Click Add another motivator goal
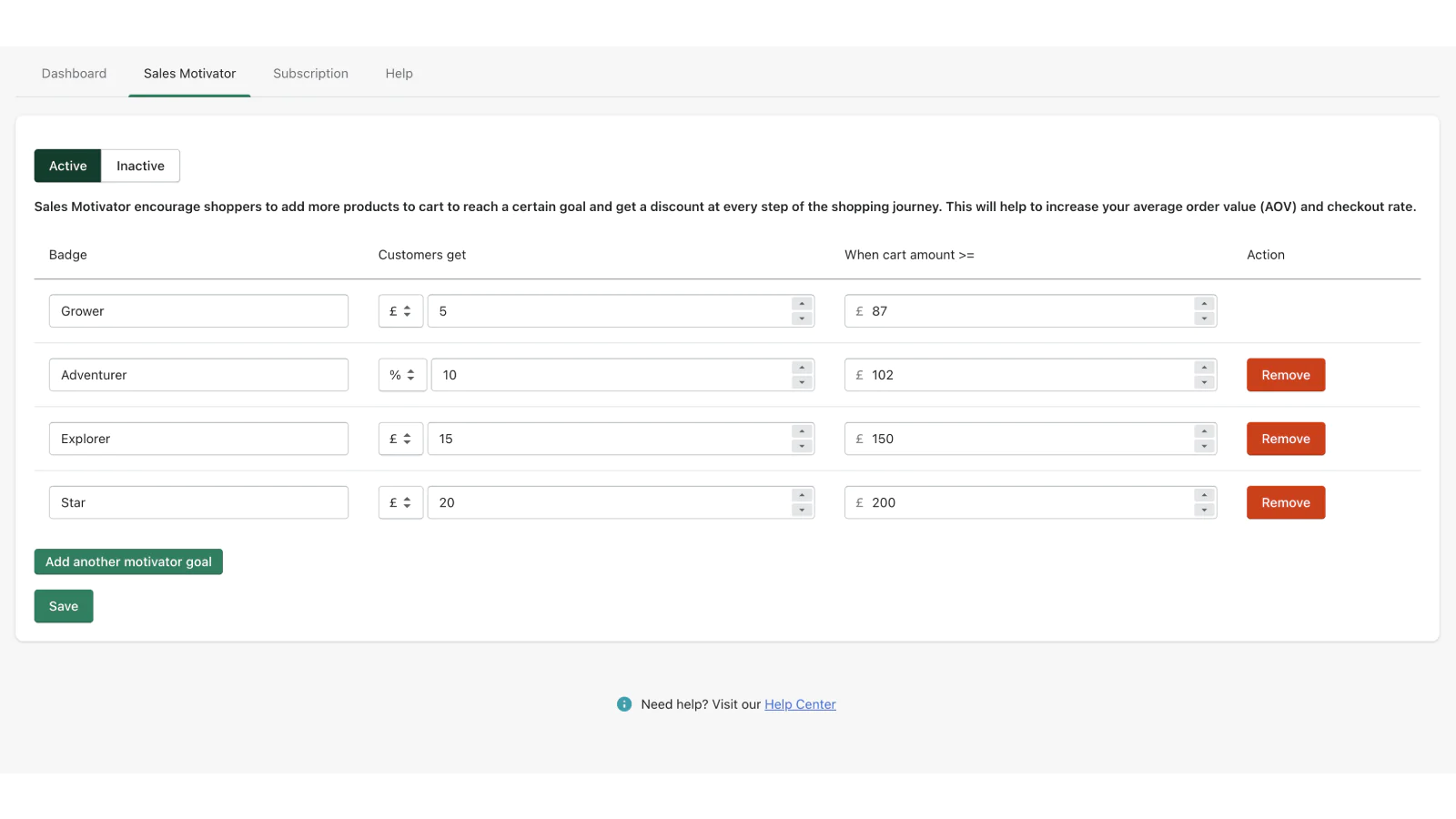Viewport: 1456px width, 819px height. [128, 561]
